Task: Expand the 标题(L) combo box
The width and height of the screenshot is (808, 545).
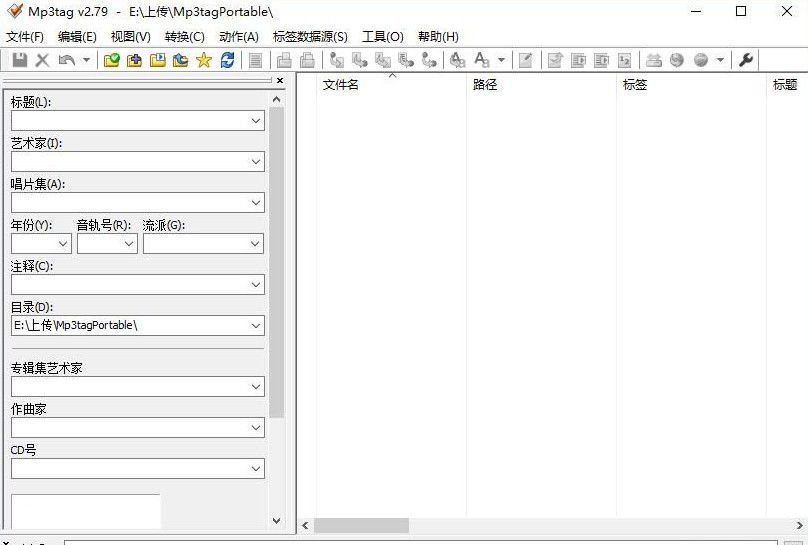Action: [x=256, y=121]
